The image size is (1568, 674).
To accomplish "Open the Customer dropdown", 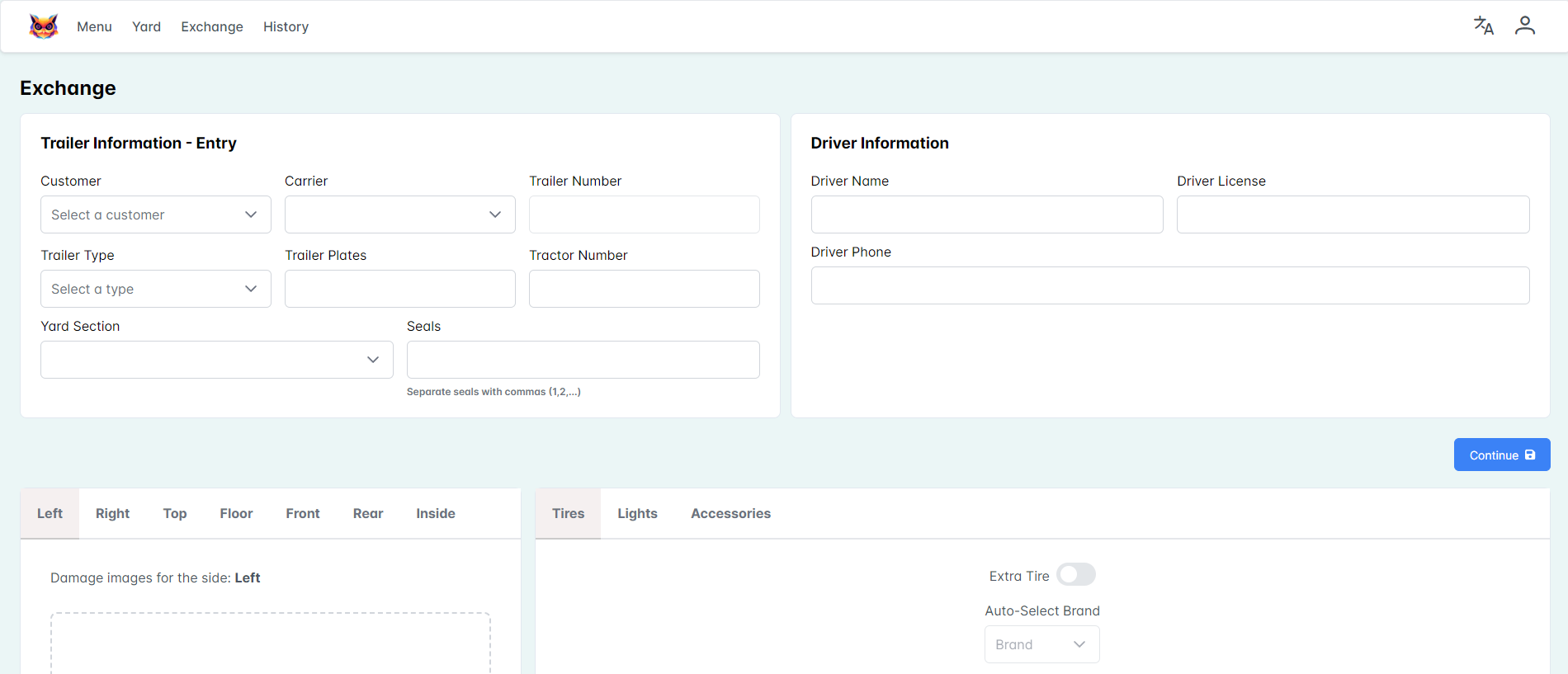I will pos(155,214).
